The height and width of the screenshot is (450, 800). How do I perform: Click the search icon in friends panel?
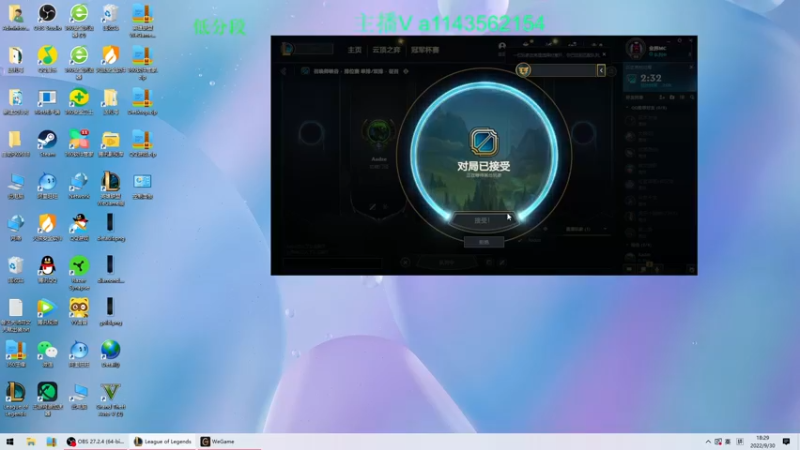click(x=692, y=97)
